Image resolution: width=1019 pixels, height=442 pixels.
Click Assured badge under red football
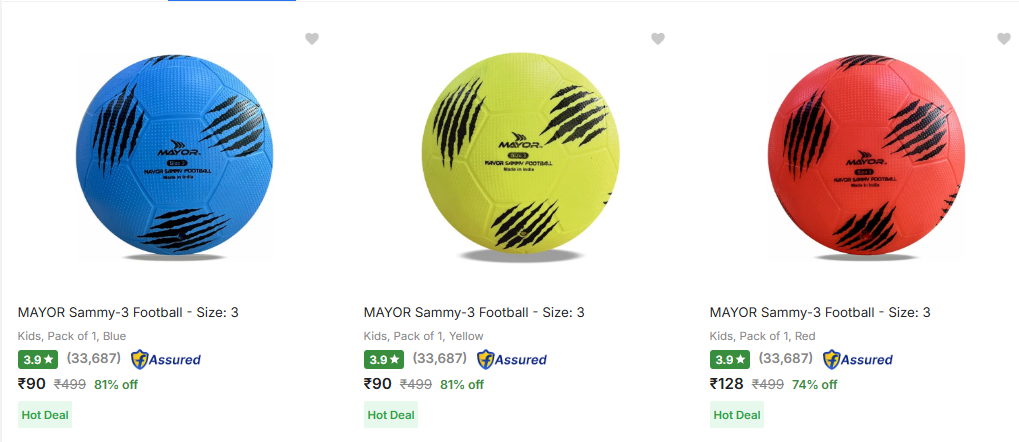(x=858, y=359)
